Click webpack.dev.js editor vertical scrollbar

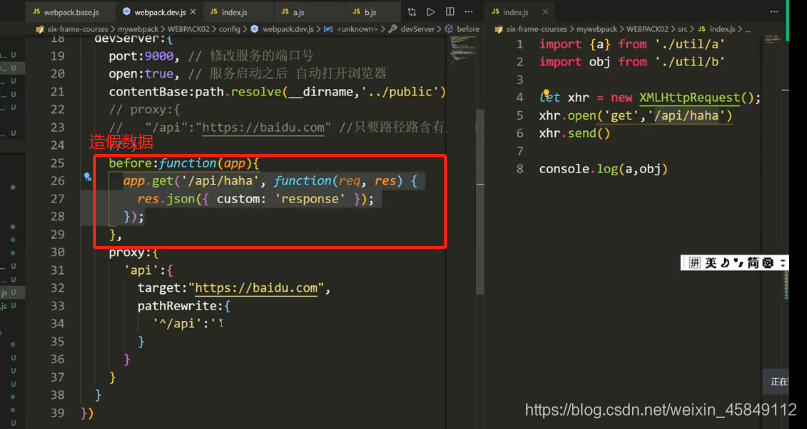click(481, 201)
